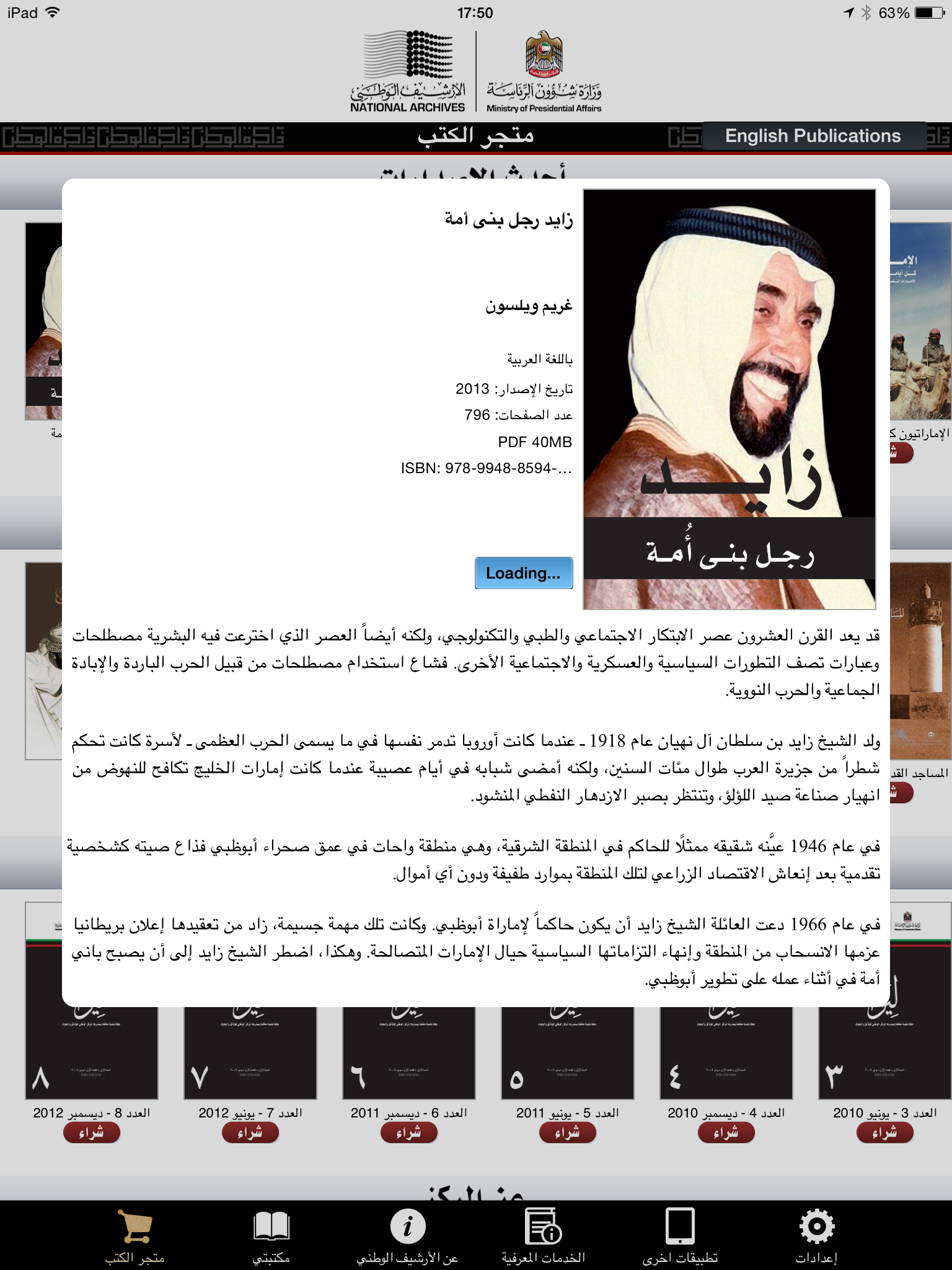Tap the camel riders book cover at right
The height and width of the screenshot is (1270, 952).
[921, 321]
